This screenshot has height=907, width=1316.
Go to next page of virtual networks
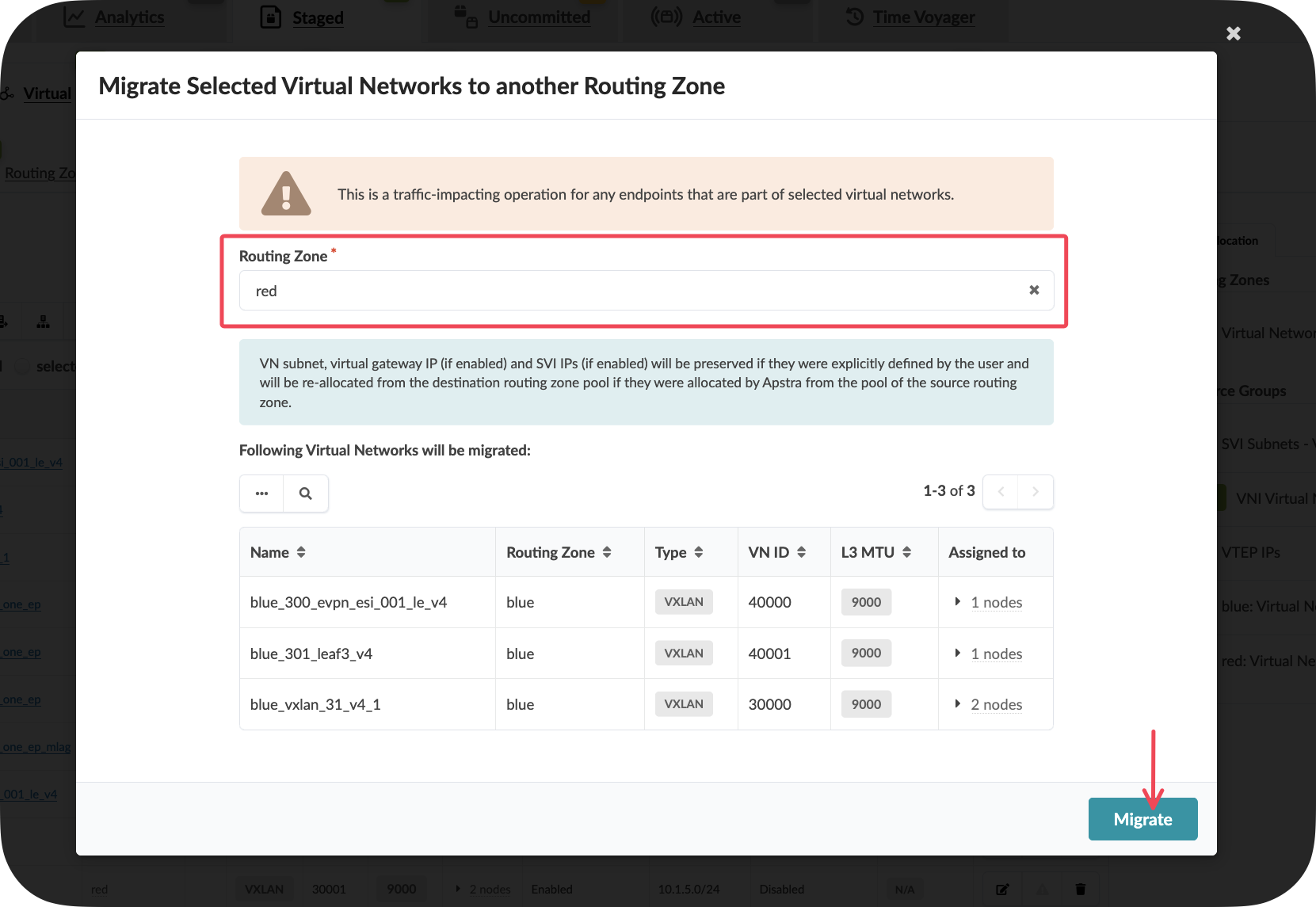point(1035,492)
